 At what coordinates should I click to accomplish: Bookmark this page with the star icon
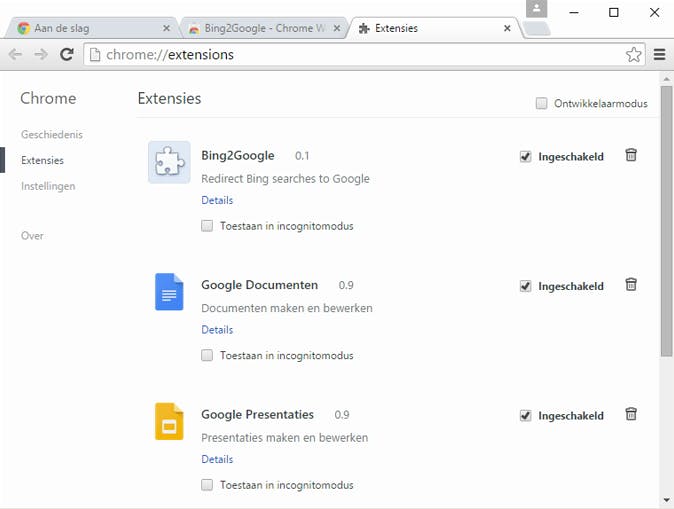click(634, 55)
